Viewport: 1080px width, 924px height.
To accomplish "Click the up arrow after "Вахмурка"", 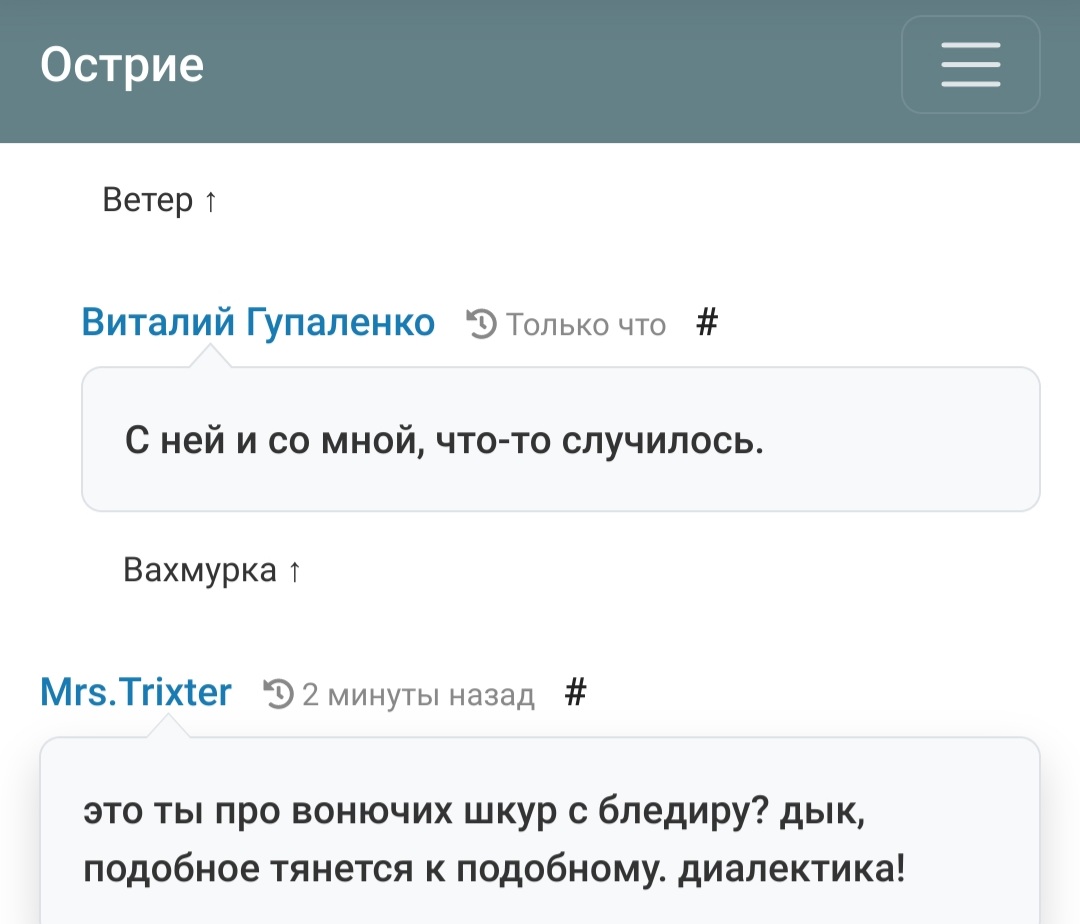I will pyautogui.click(x=295, y=571).
